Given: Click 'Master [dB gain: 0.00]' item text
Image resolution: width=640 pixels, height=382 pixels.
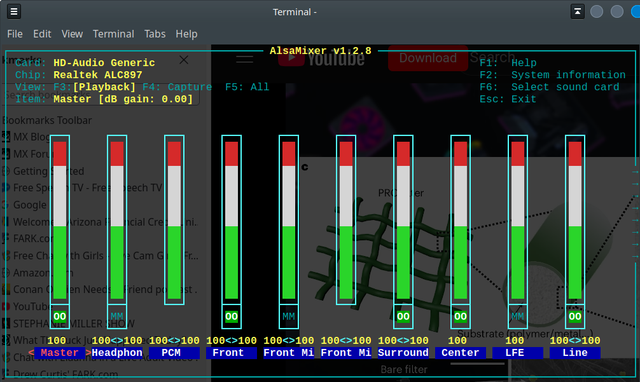Looking at the screenshot, I should pos(123,99).
